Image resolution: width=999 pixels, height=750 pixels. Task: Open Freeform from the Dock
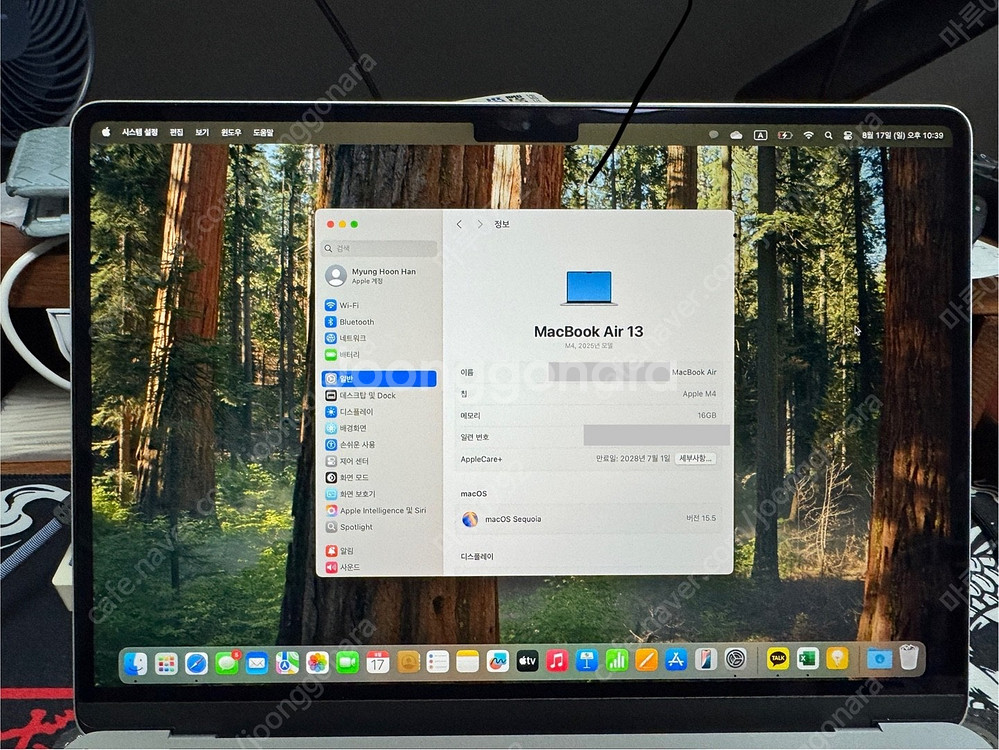pos(498,661)
